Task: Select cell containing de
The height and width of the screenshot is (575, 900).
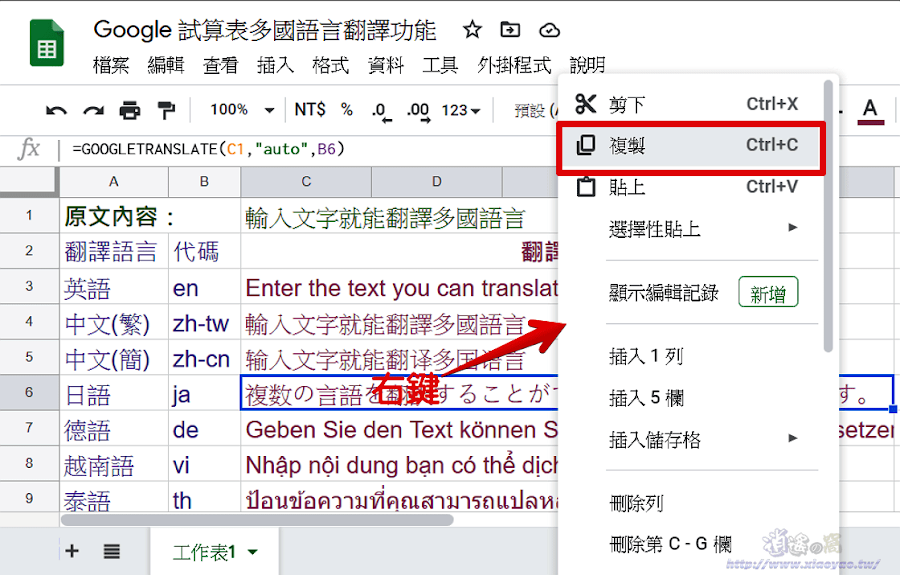Action: click(x=204, y=429)
